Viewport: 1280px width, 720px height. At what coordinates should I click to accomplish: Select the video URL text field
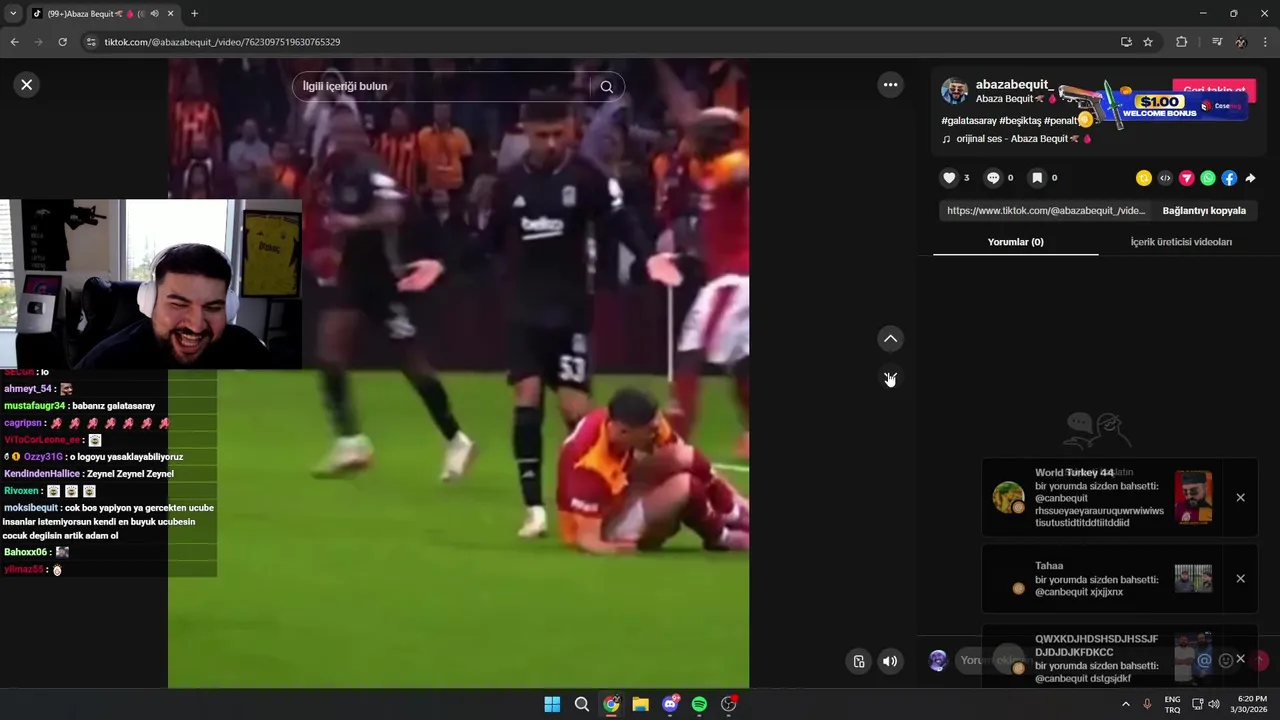(1046, 211)
